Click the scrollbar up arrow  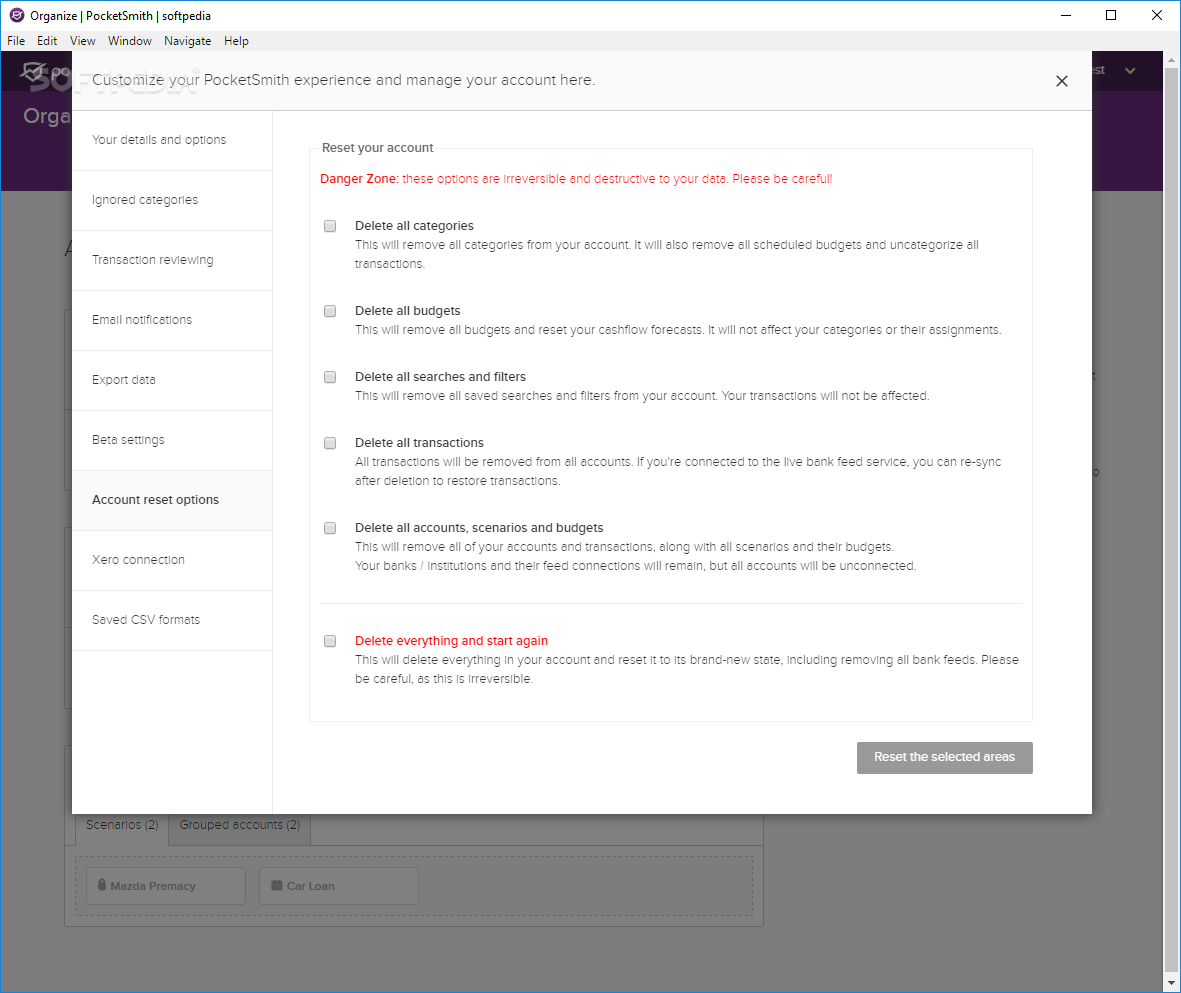click(1171, 60)
